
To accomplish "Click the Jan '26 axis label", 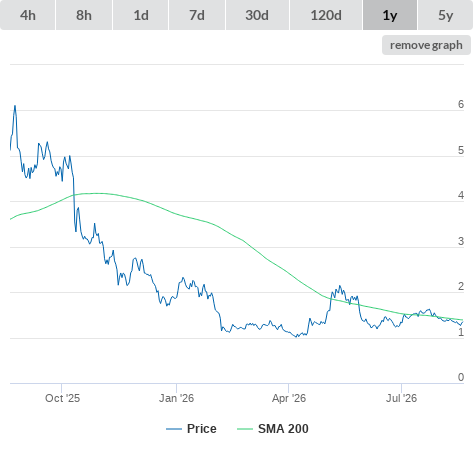I will pos(176,398).
